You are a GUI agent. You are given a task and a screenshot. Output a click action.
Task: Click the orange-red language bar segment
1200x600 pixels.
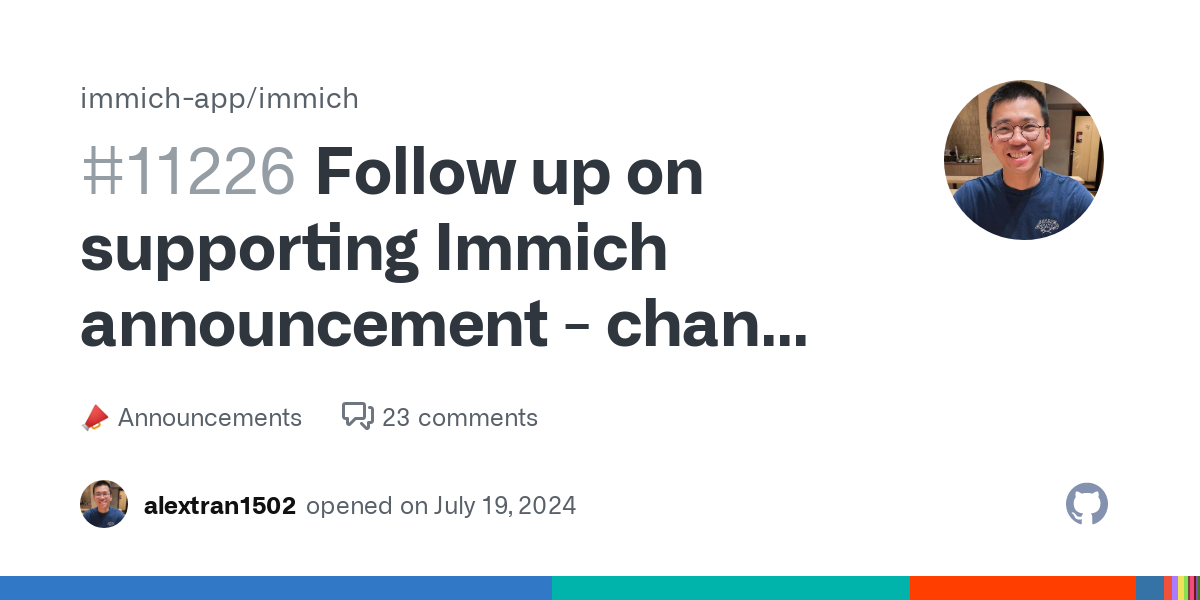pos(1022,588)
